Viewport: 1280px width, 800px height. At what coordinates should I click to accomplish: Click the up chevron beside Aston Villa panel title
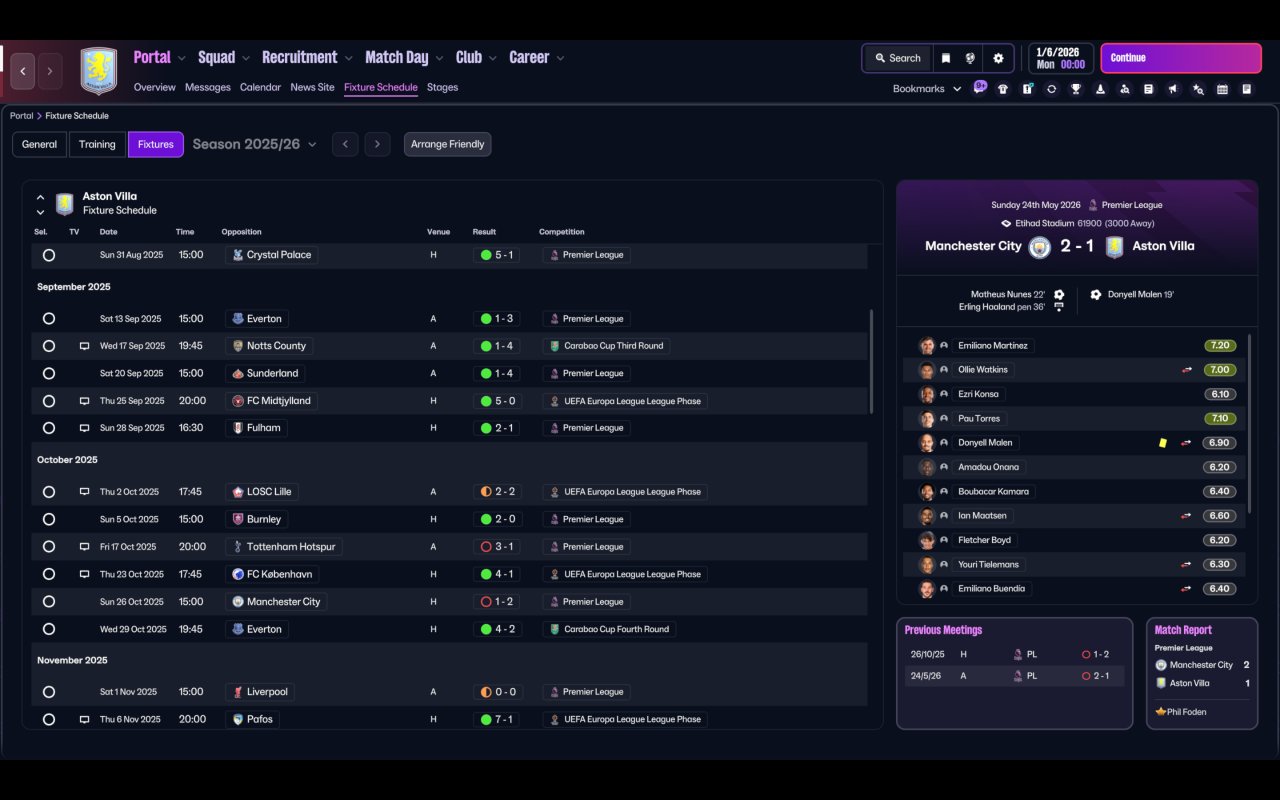[40, 198]
